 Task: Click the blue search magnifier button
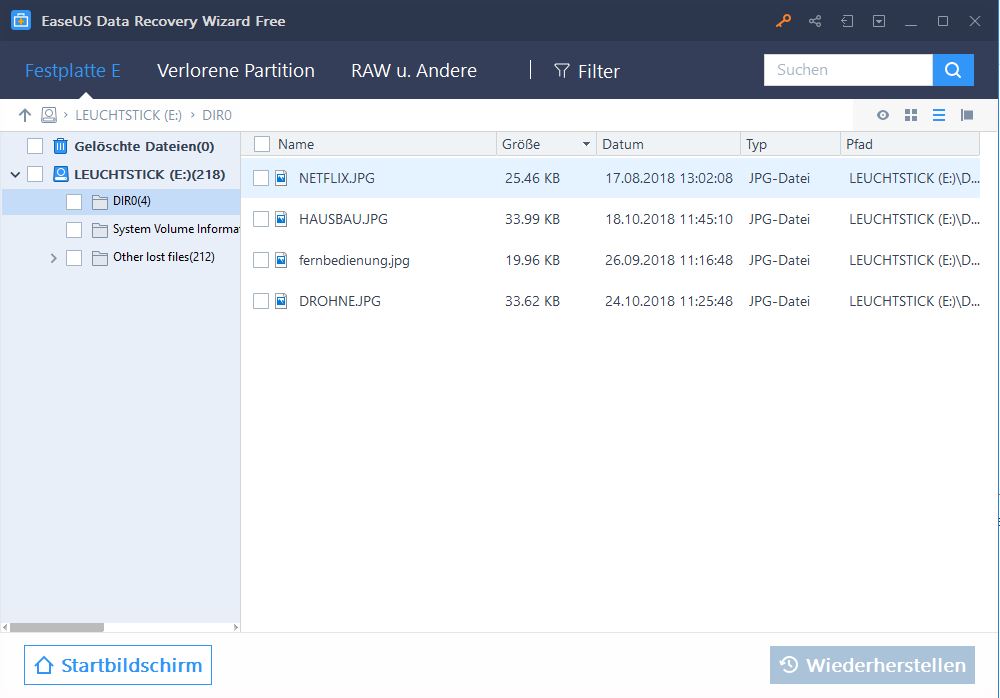pos(953,70)
